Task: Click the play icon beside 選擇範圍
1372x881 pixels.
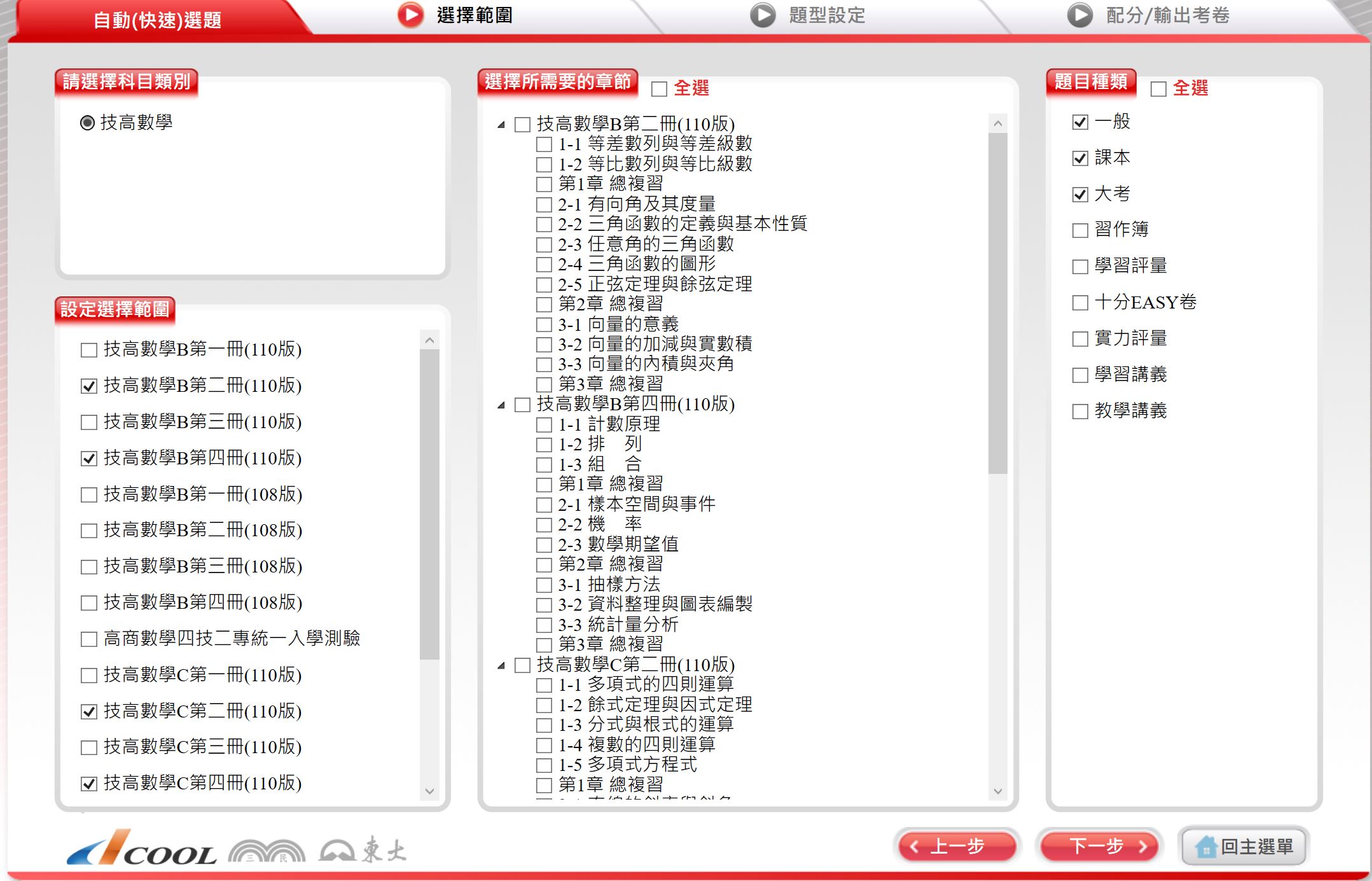Action: click(410, 15)
